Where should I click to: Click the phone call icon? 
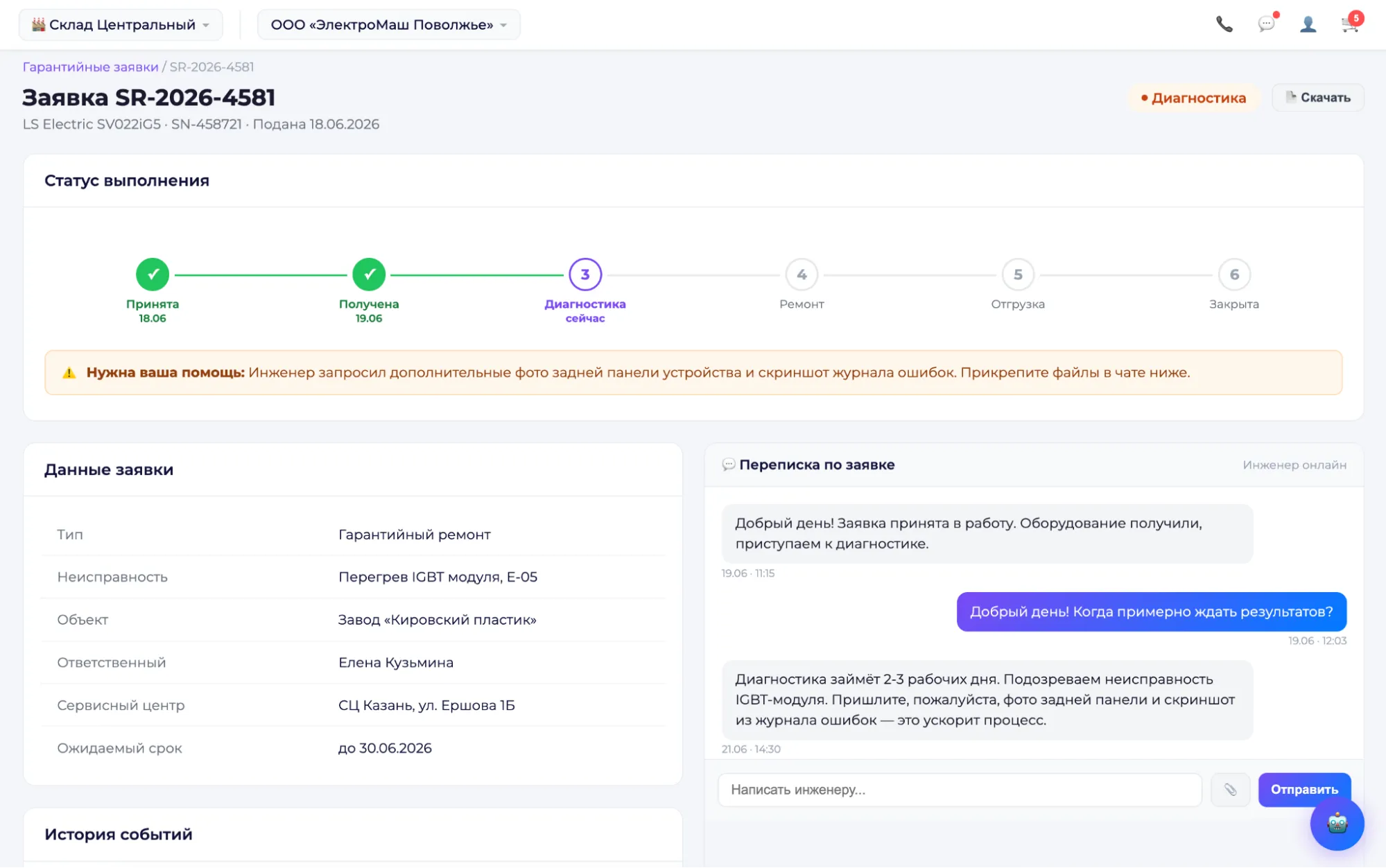click(1224, 24)
